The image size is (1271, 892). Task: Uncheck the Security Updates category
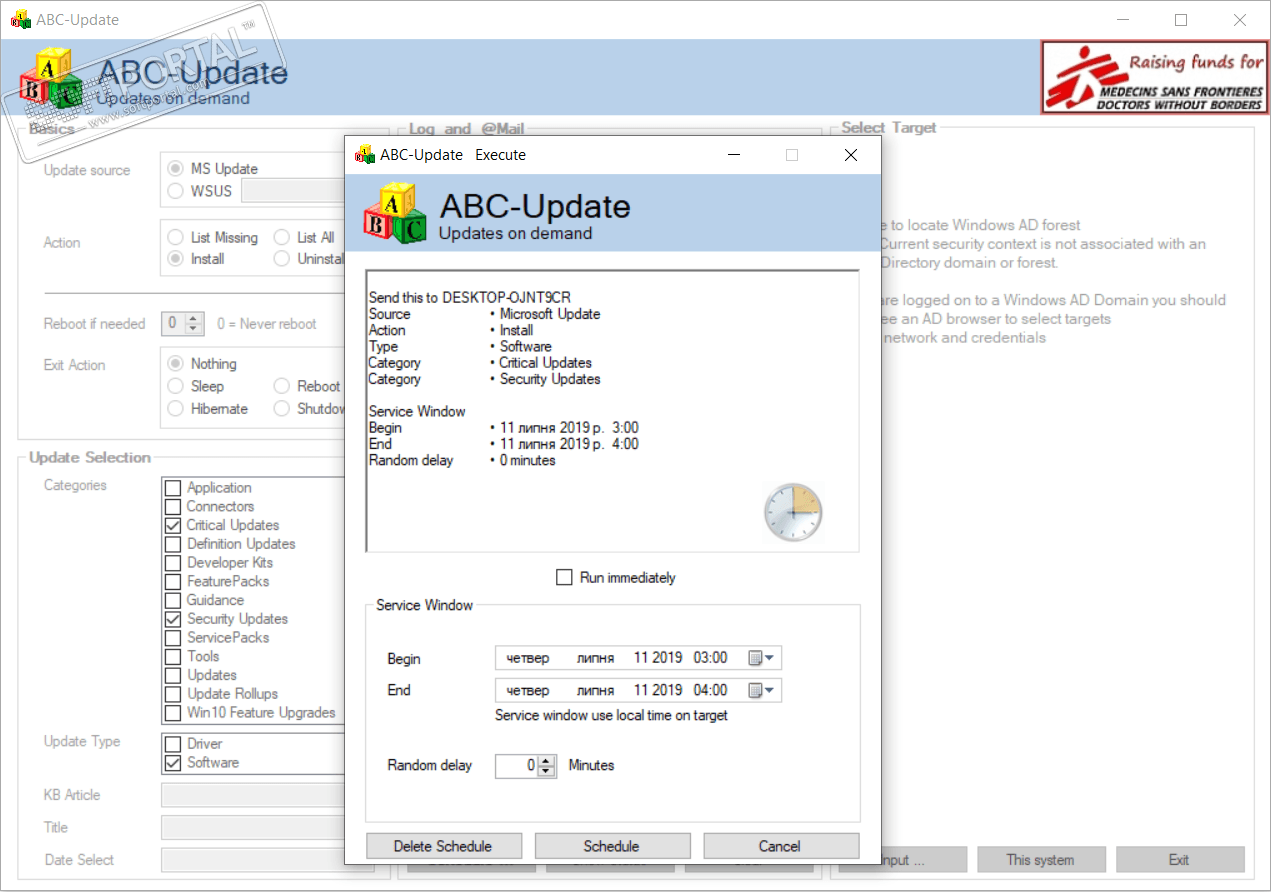173,619
